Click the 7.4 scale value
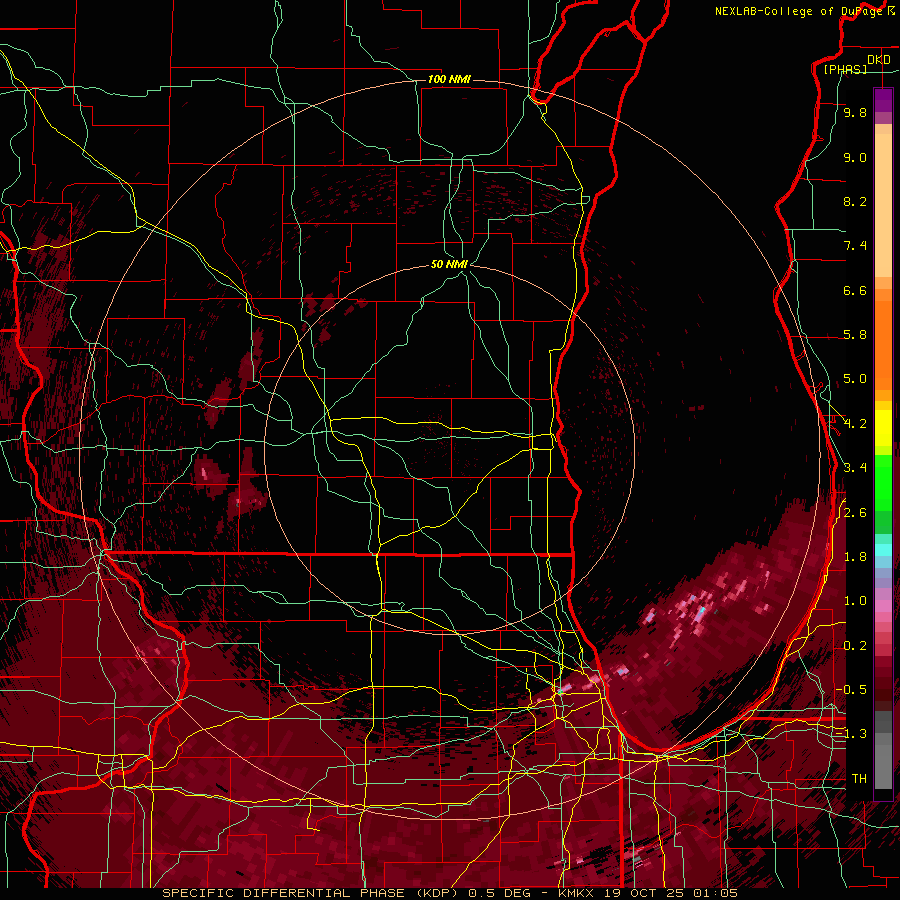900x900 pixels. 855,246
